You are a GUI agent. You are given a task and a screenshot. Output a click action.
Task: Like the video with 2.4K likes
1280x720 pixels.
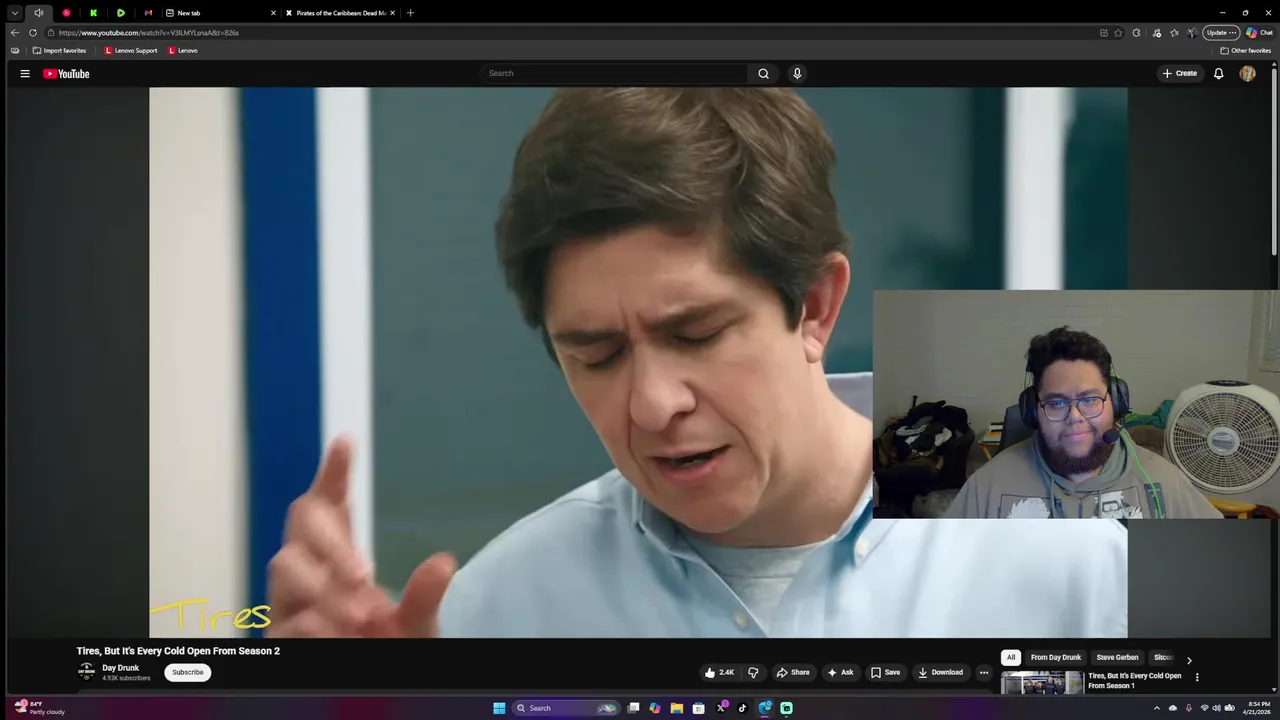click(x=720, y=672)
